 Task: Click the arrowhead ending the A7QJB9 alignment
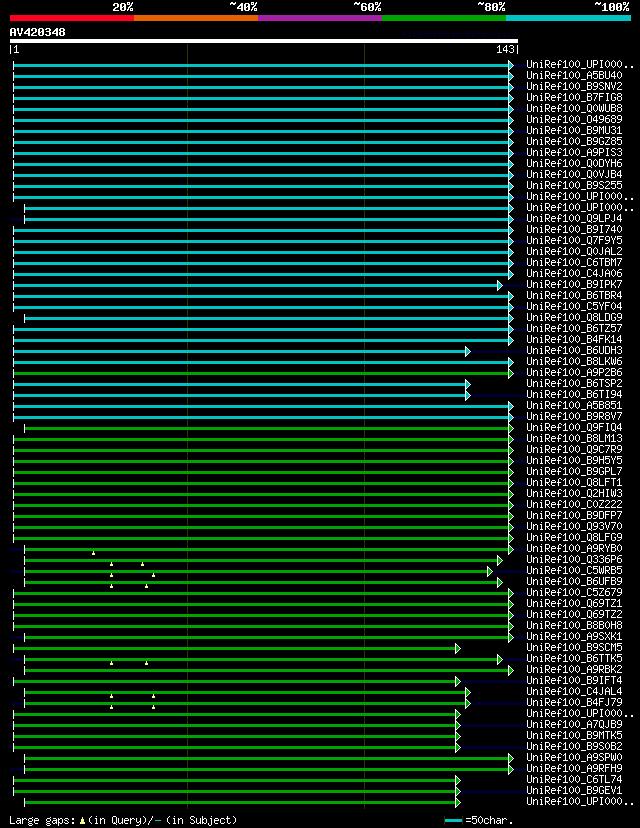(x=458, y=726)
